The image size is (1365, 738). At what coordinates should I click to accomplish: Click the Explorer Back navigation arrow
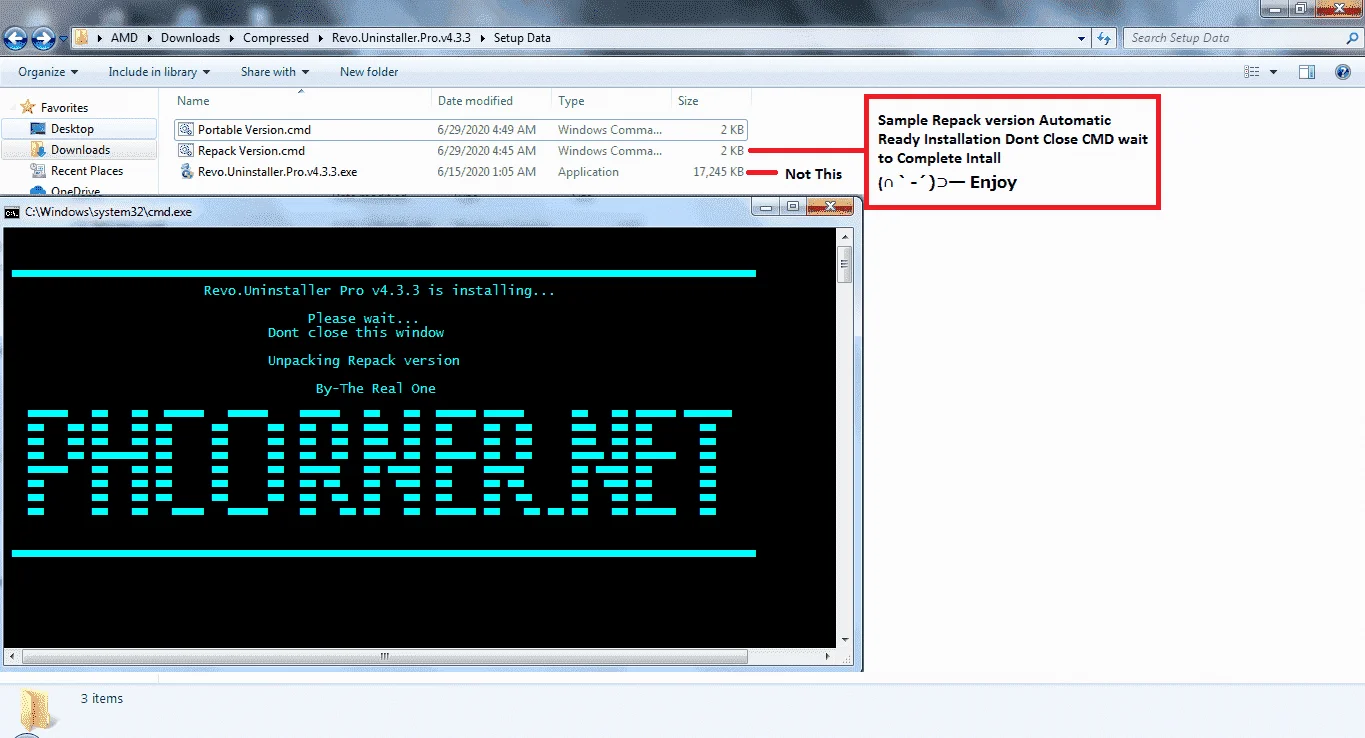15,38
